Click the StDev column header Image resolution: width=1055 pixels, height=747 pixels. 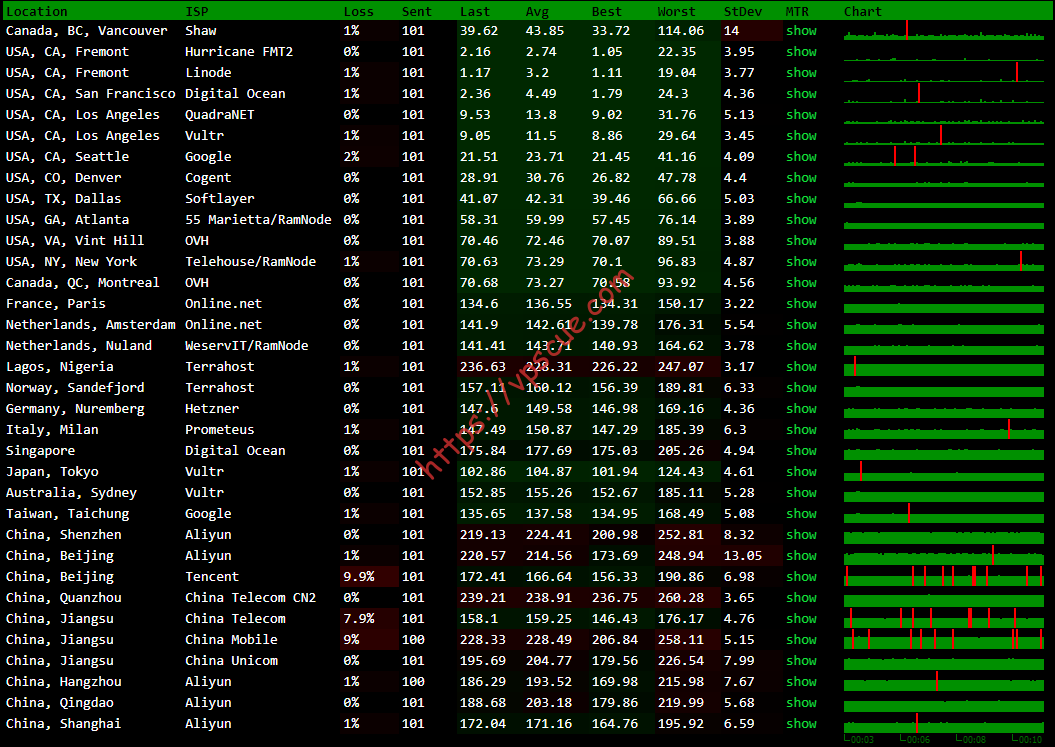pos(743,11)
